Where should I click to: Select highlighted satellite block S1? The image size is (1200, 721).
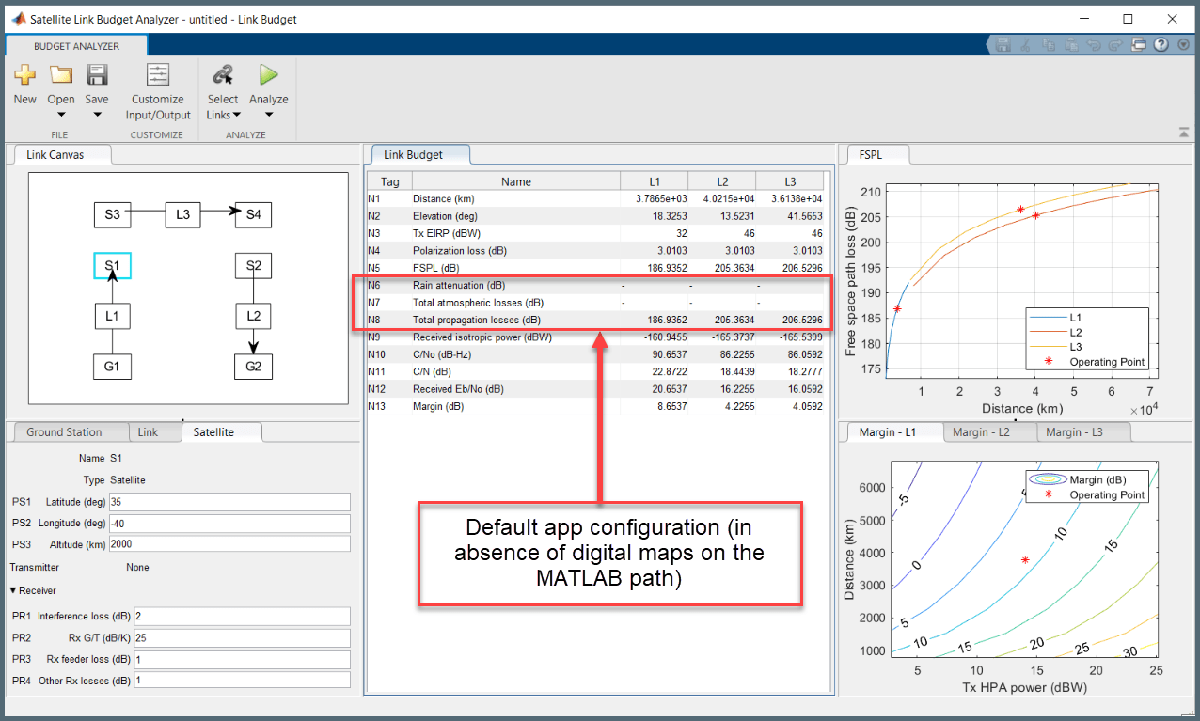pos(112,266)
